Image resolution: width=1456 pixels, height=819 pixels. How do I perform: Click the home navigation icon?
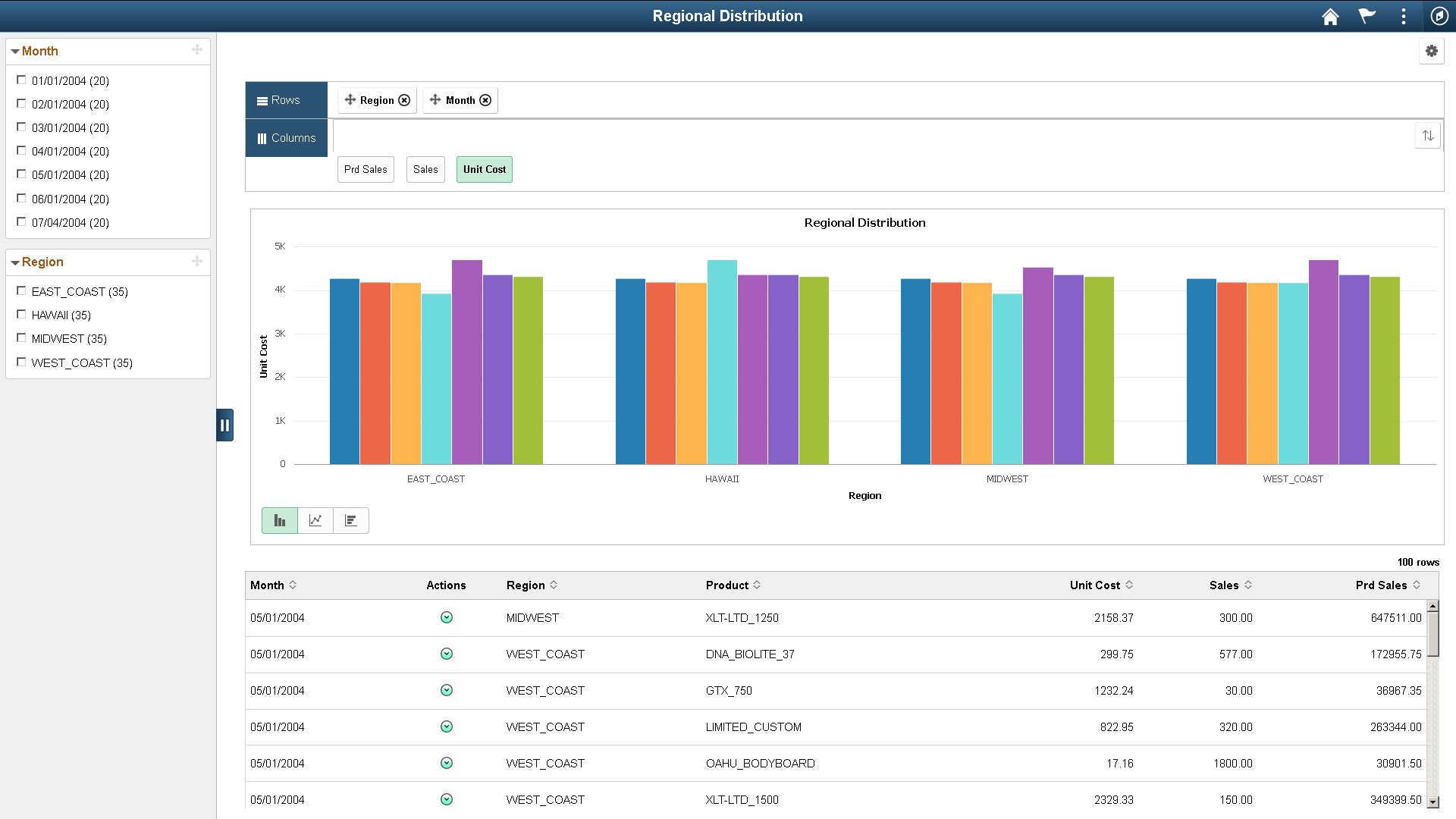(x=1332, y=15)
